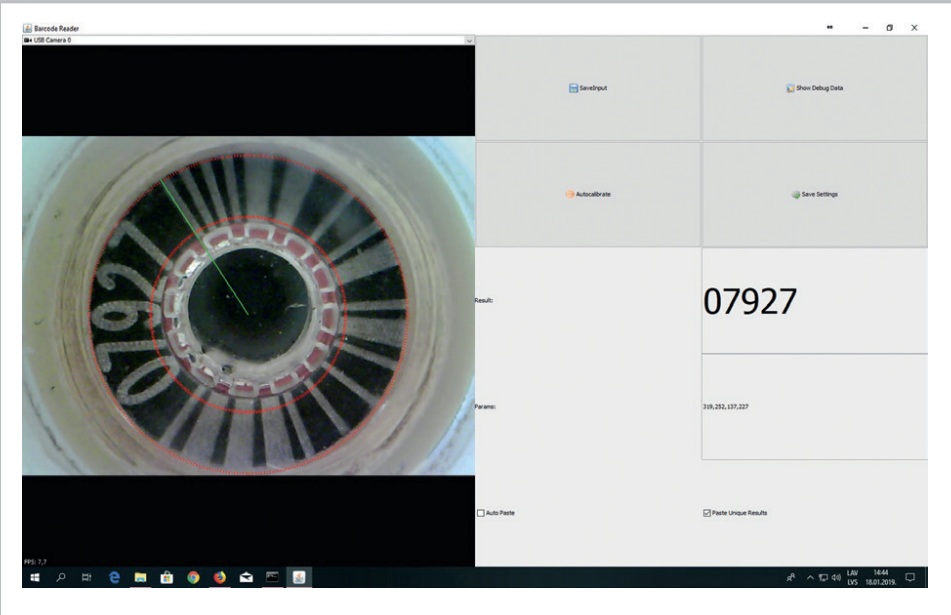Open Mail app from taskbar
The width and height of the screenshot is (951, 615).
246,577
